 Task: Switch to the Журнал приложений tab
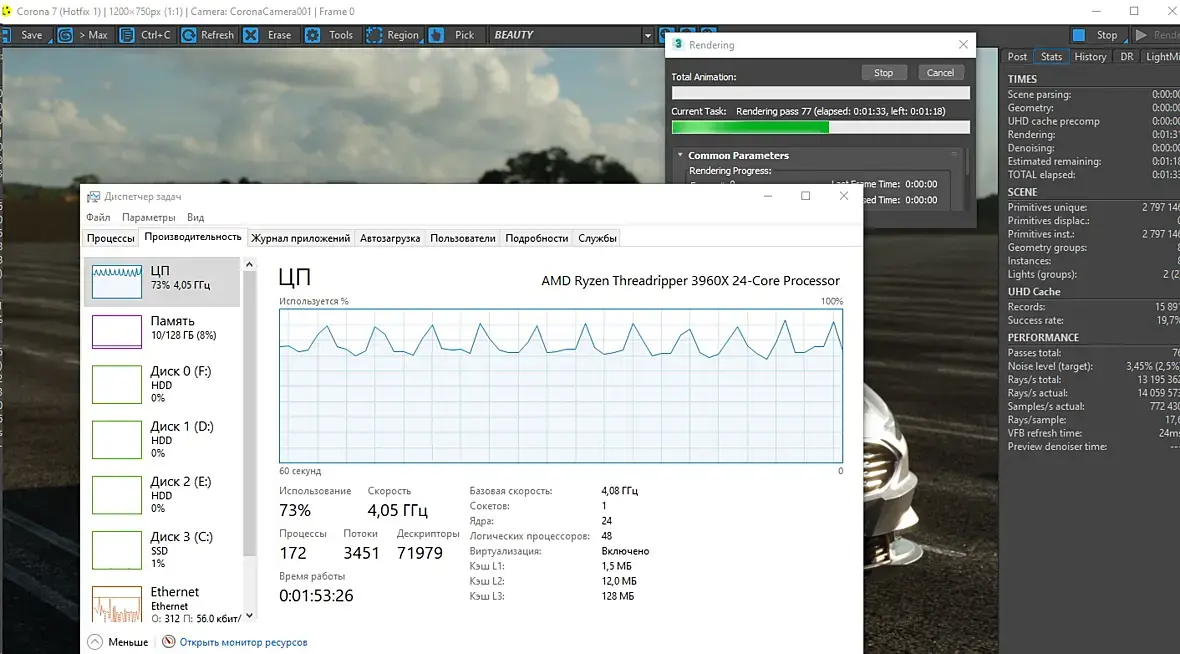click(x=300, y=238)
